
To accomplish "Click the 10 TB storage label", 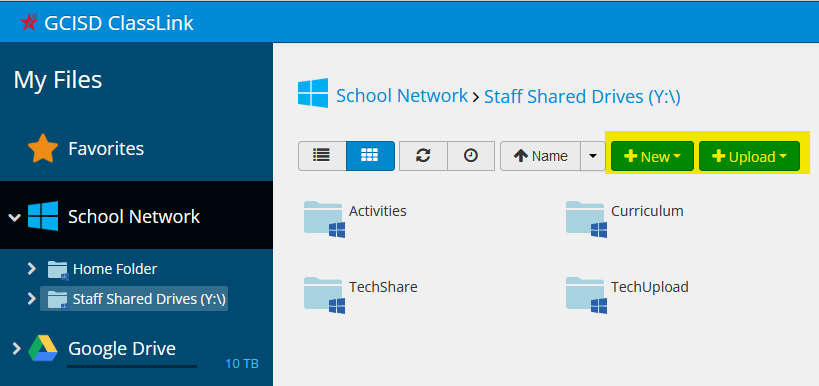I will (x=242, y=364).
